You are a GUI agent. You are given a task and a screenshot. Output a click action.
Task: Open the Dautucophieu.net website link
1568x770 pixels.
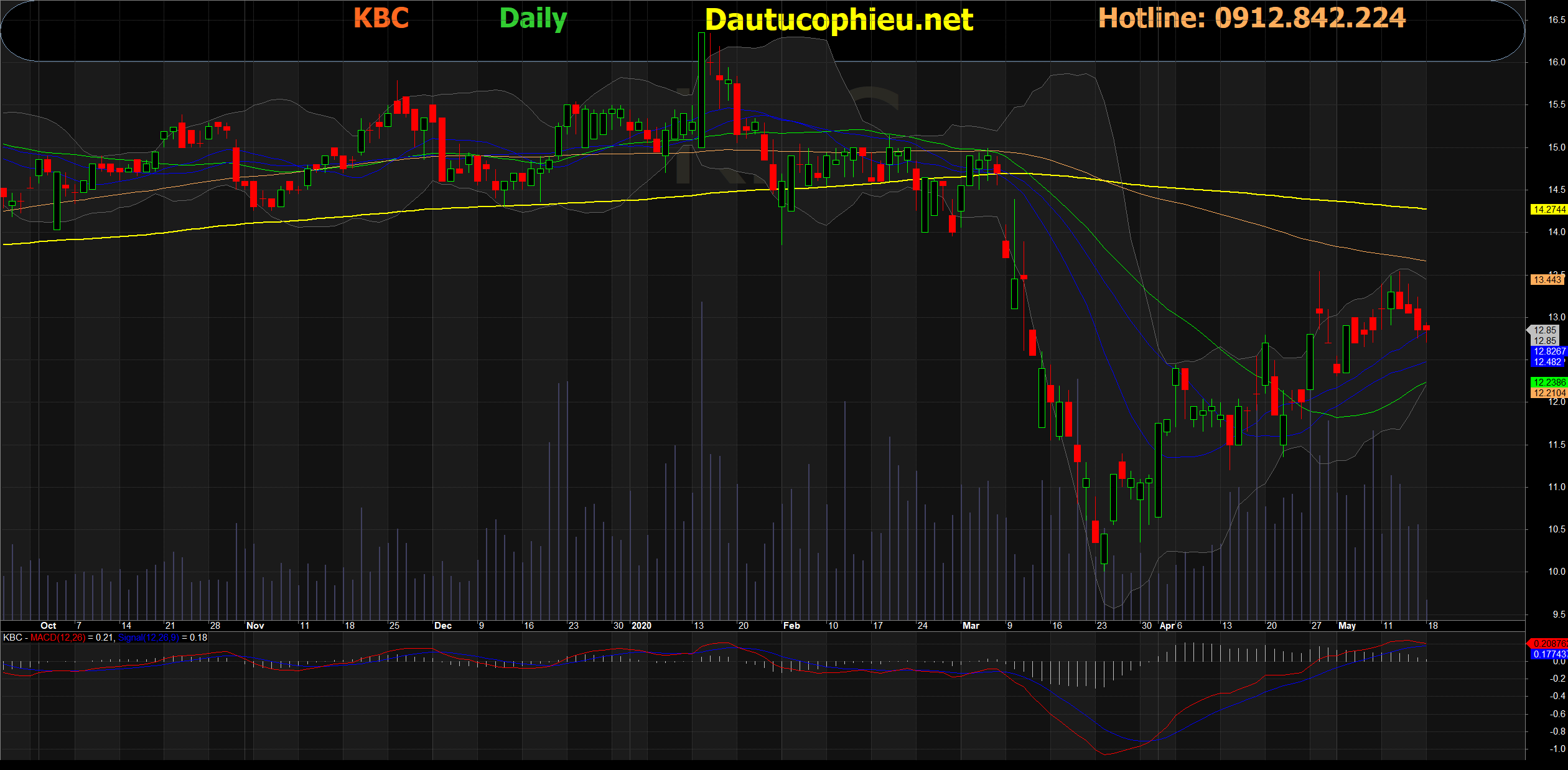(839, 21)
